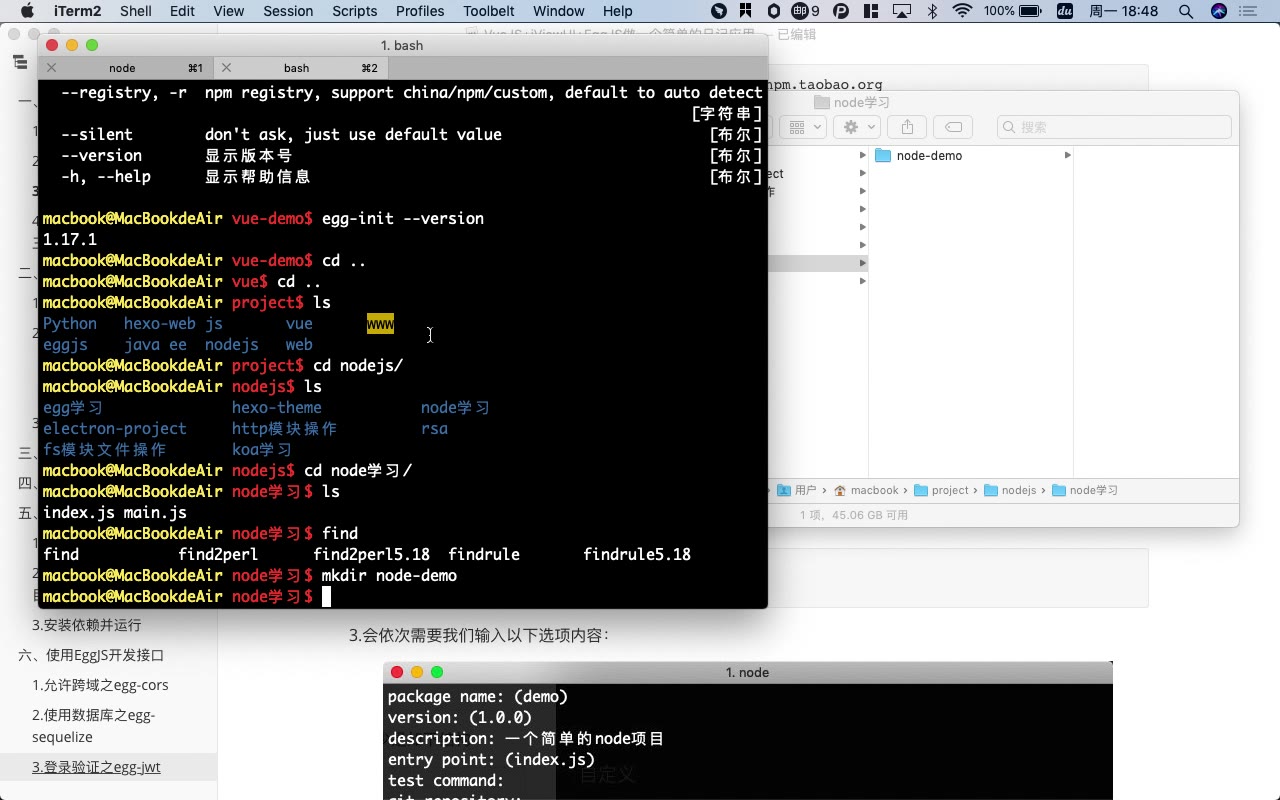The height and width of the screenshot is (800, 1280).
Task: Open the Edit menu
Action: tap(182, 11)
